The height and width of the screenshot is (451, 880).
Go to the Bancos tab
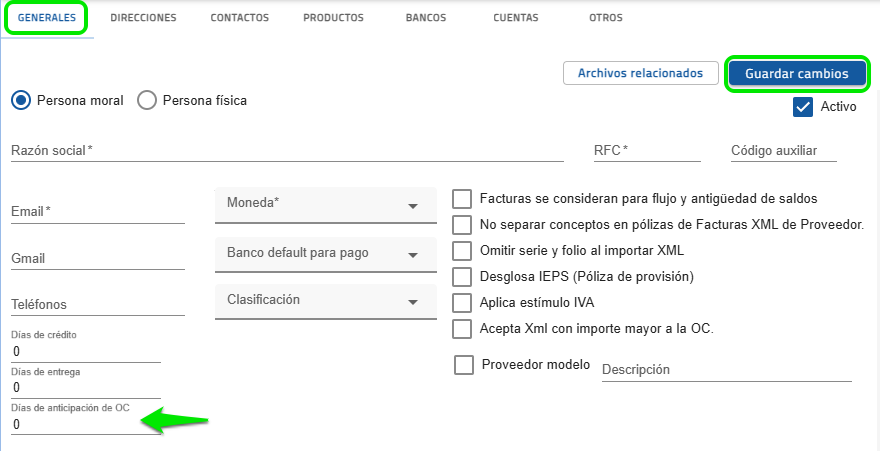tap(426, 18)
